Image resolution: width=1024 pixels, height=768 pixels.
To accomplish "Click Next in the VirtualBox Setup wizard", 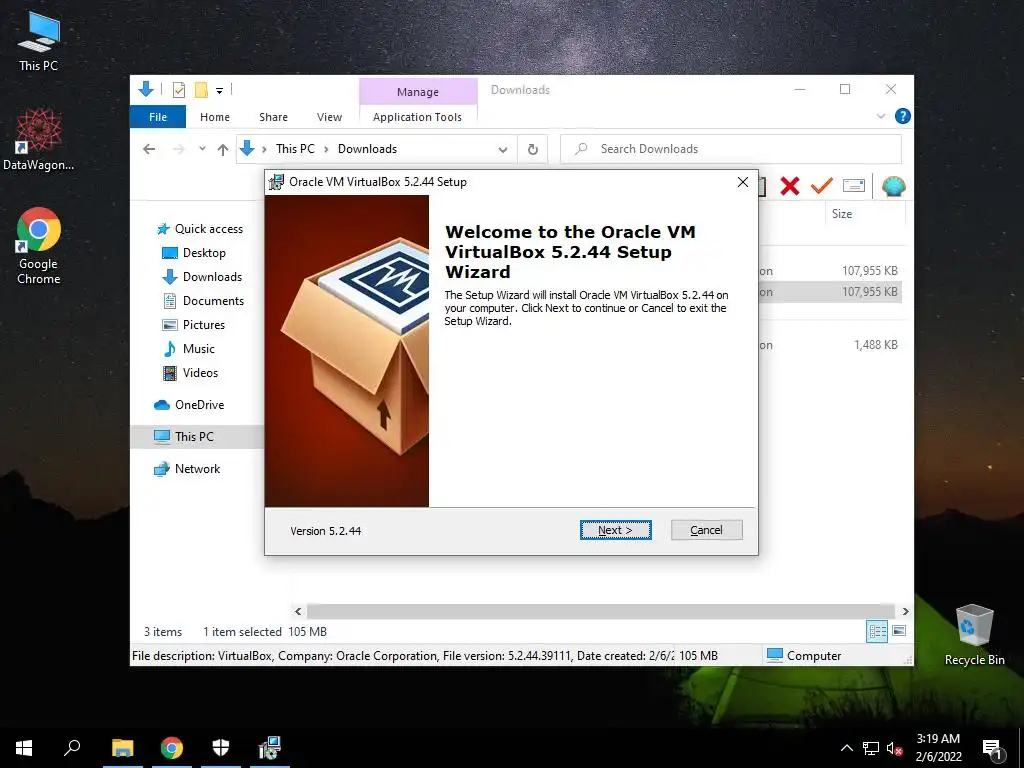I will pyautogui.click(x=615, y=530).
